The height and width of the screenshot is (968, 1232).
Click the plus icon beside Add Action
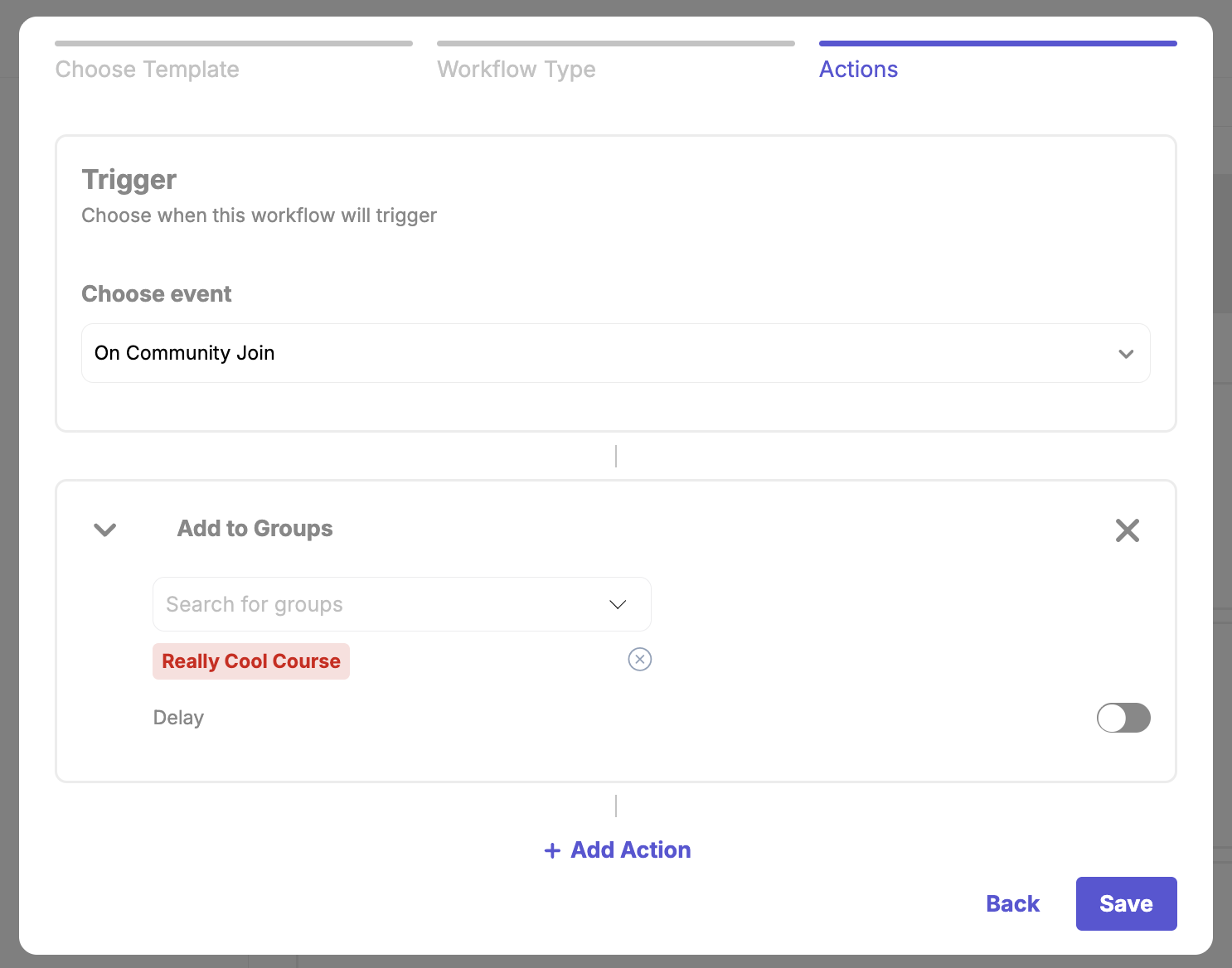coord(552,850)
